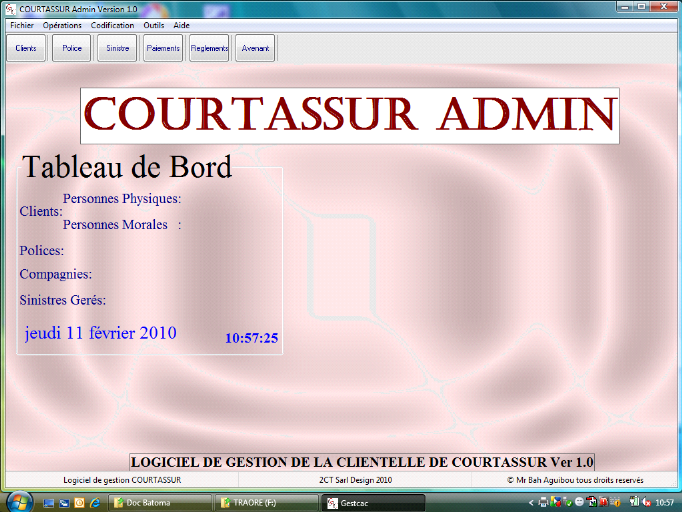Click the taskbar clock 10:57
Image resolution: width=682 pixels, height=512 pixels.
[x=664, y=503]
